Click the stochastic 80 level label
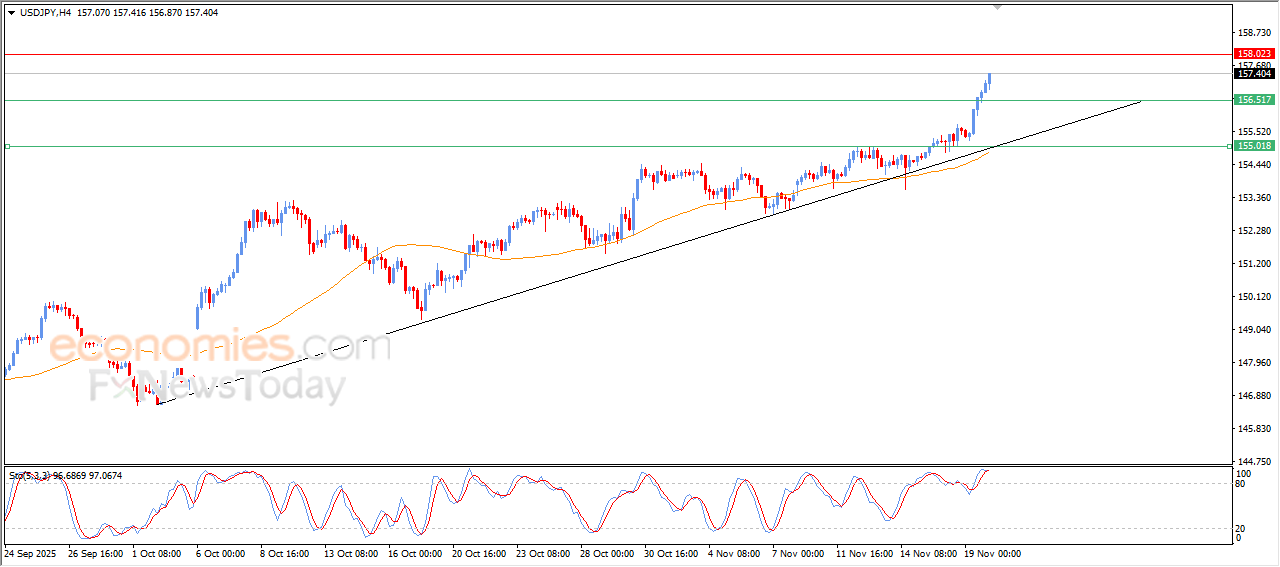 pyautogui.click(x=1242, y=484)
